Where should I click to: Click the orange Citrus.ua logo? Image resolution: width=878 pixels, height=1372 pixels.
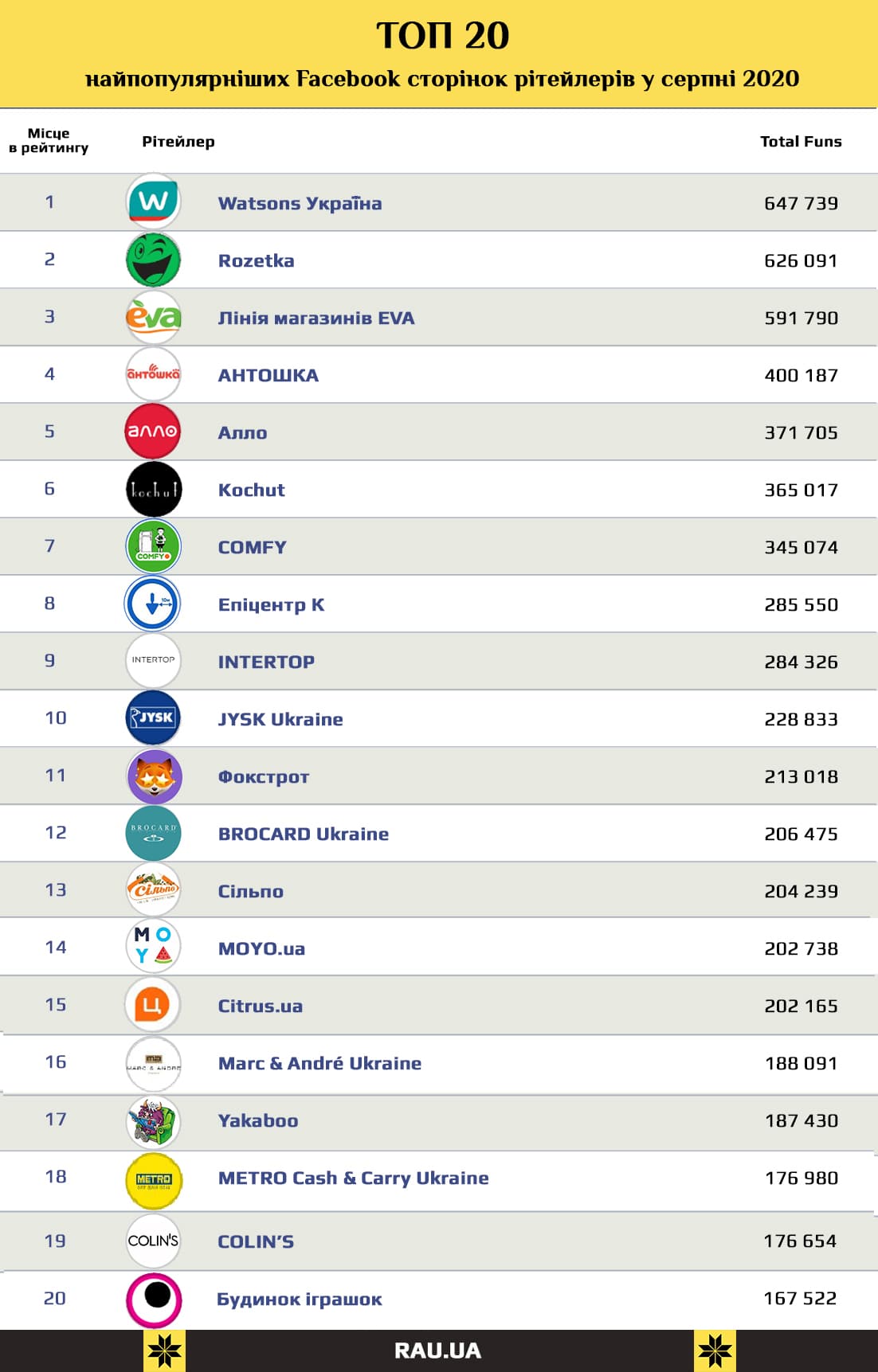pos(153,1004)
